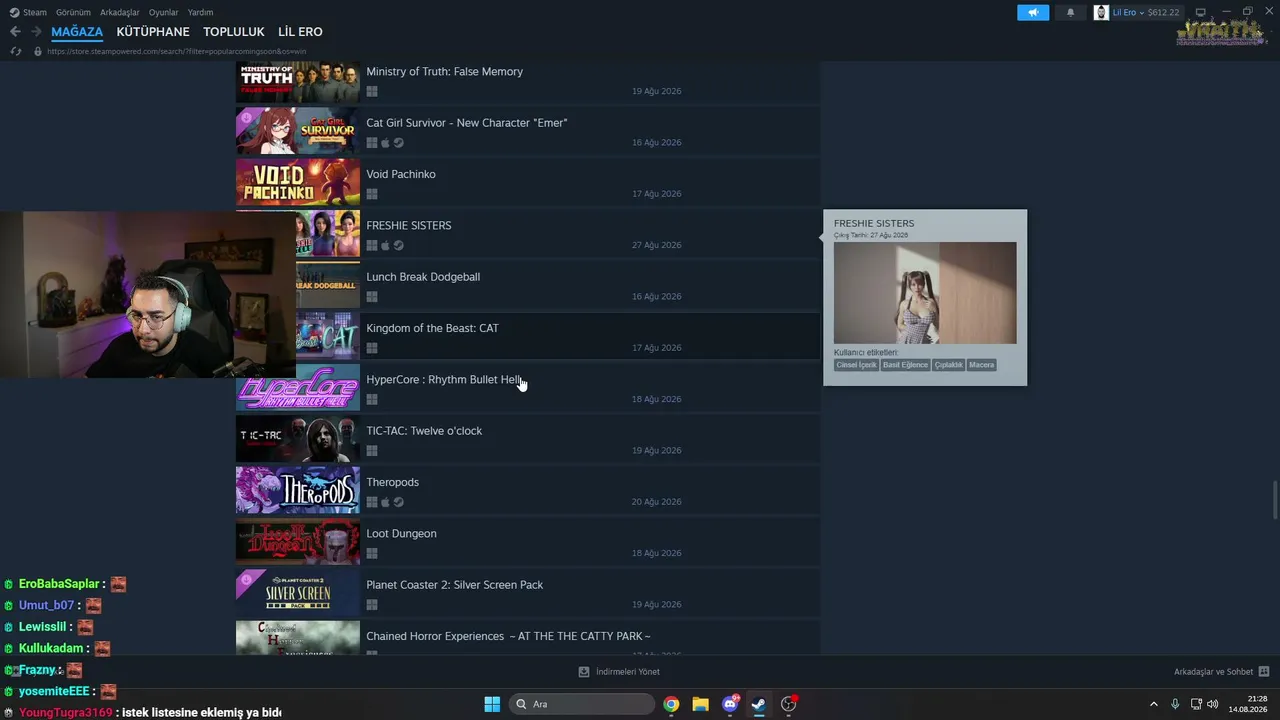
Task: Switch to the TOPLULUK tab
Action: [x=234, y=32]
